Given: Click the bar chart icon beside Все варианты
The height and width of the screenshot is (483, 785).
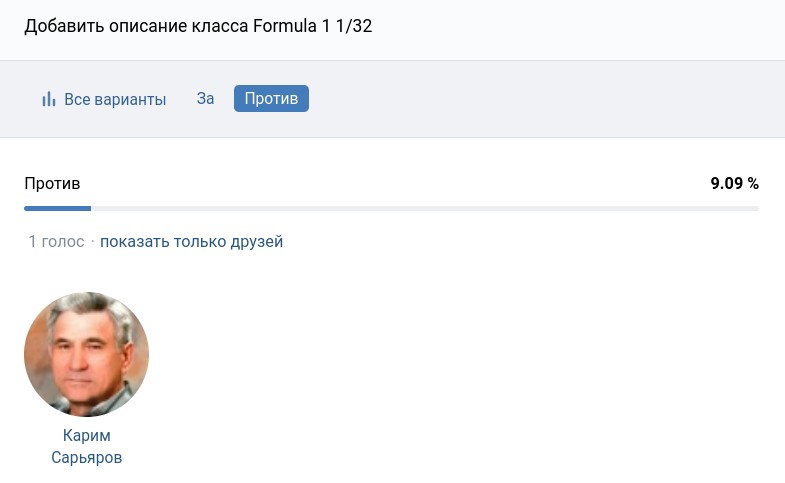Looking at the screenshot, I should (x=48, y=99).
